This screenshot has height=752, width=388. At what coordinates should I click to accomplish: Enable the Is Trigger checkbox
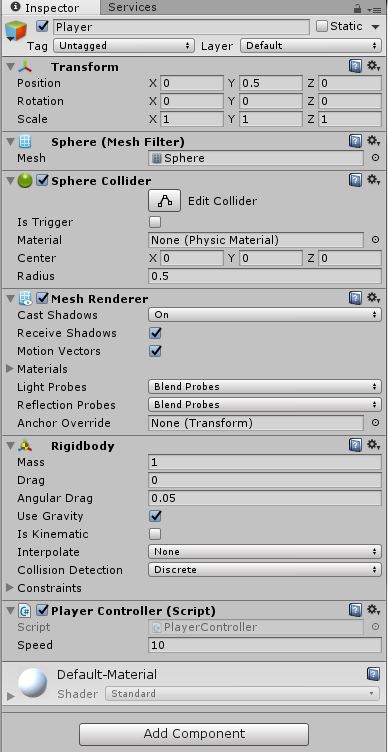coord(155,222)
